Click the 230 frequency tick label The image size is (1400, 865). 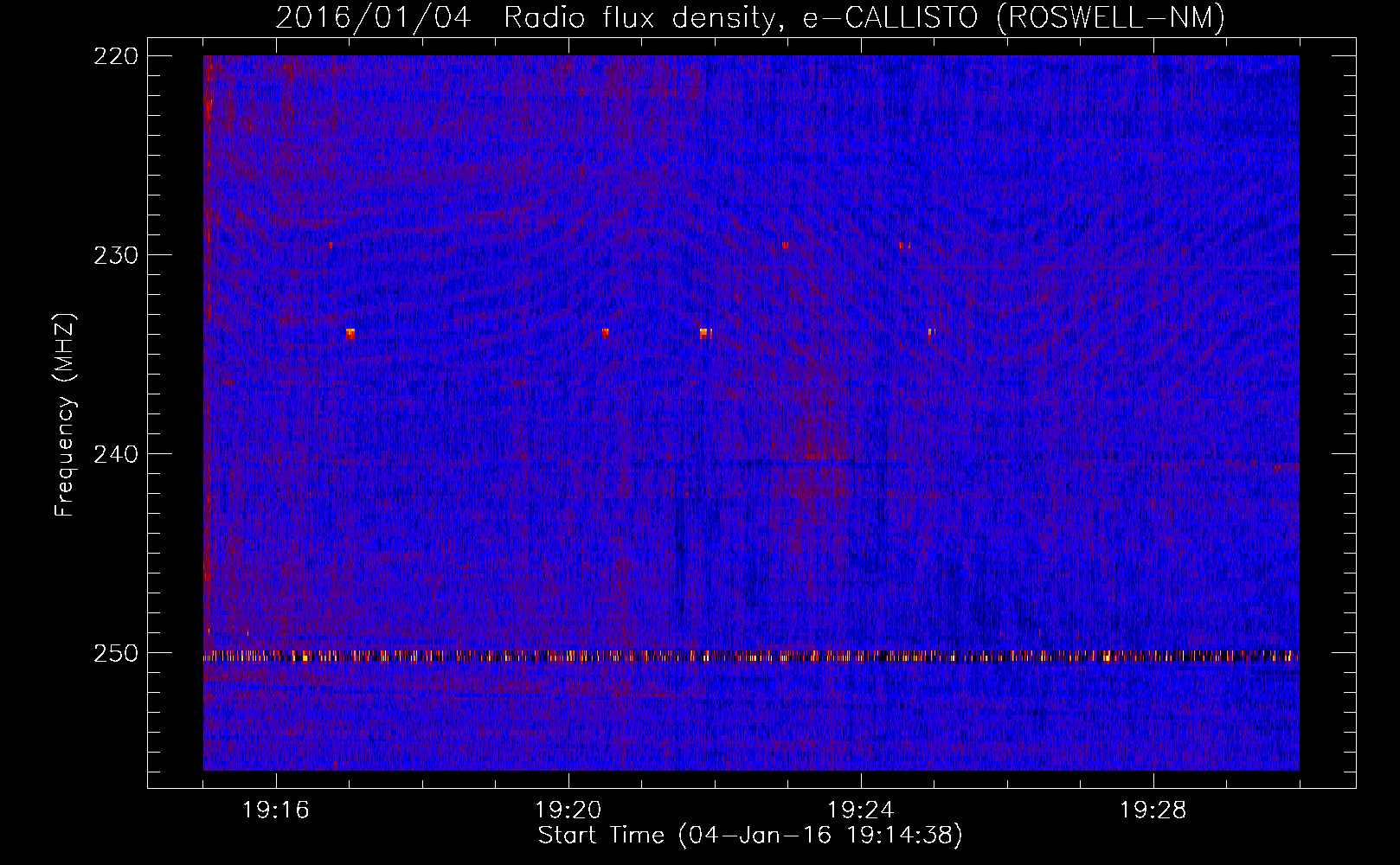tap(115, 255)
